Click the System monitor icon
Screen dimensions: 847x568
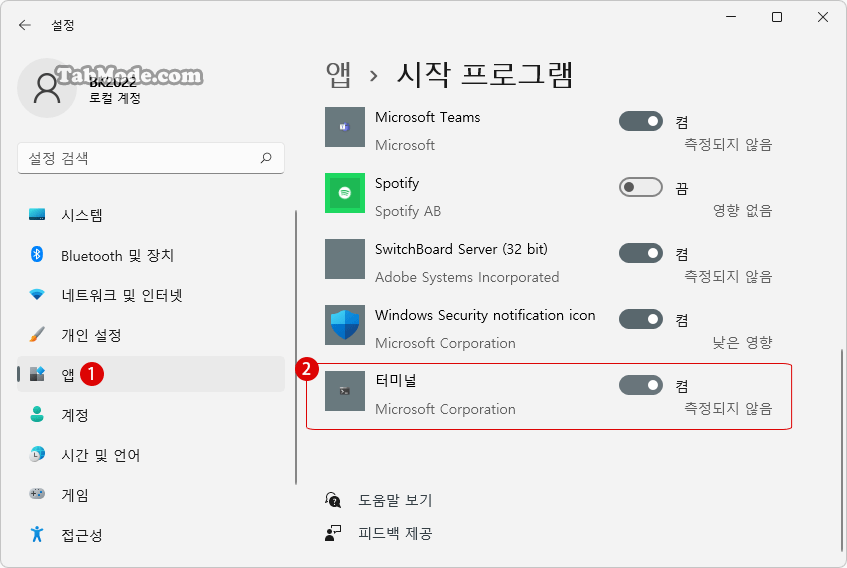37,214
